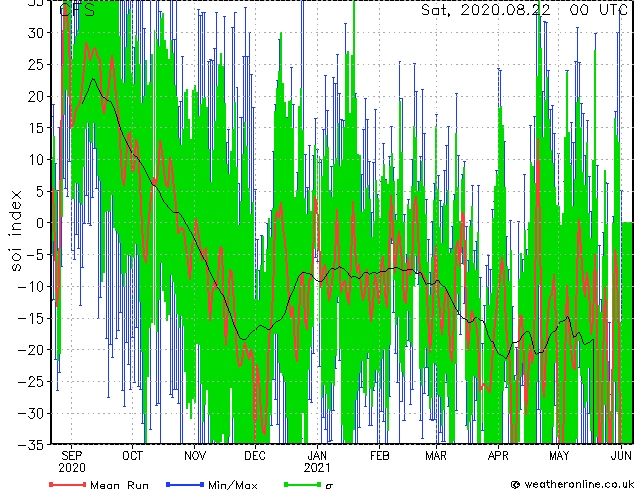Click the 'Sat, 2020.08.22 00 UTC' date label

point(524,10)
